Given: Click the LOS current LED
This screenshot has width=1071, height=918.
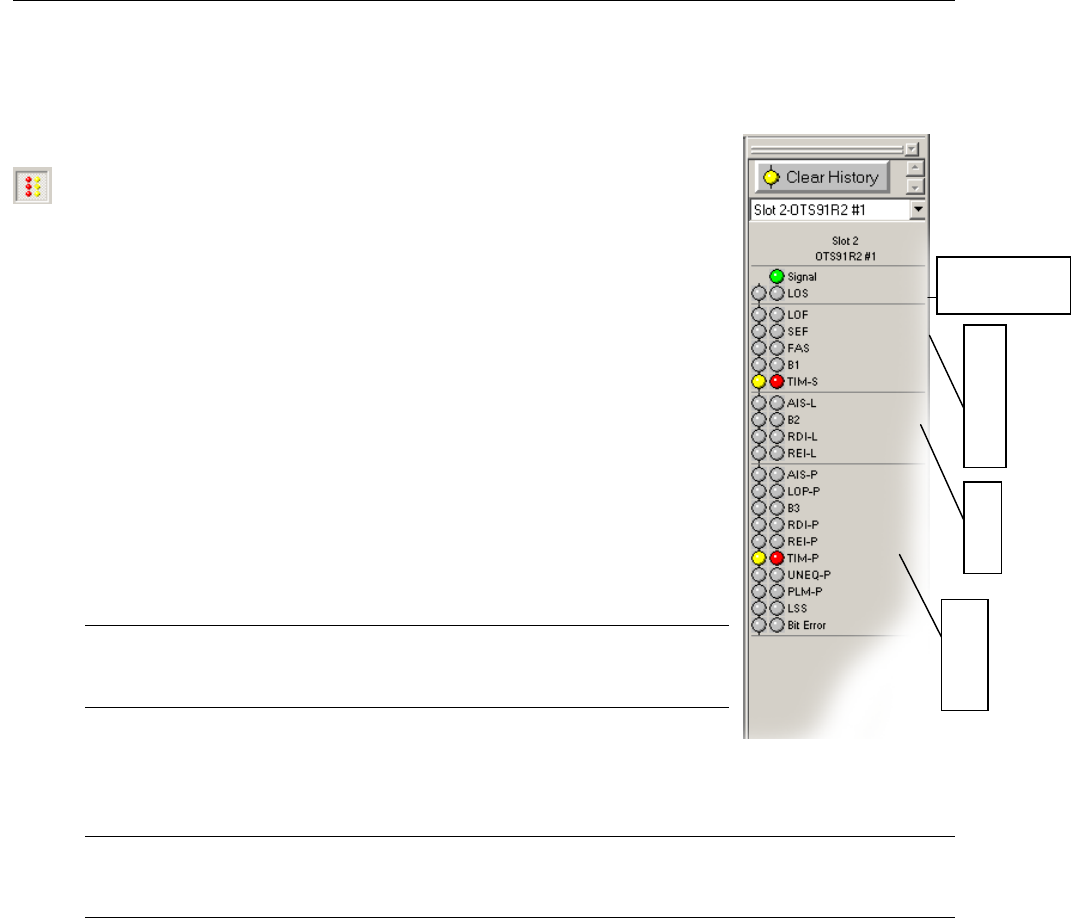Looking at the screenshot, I should [x=777, y=294].
